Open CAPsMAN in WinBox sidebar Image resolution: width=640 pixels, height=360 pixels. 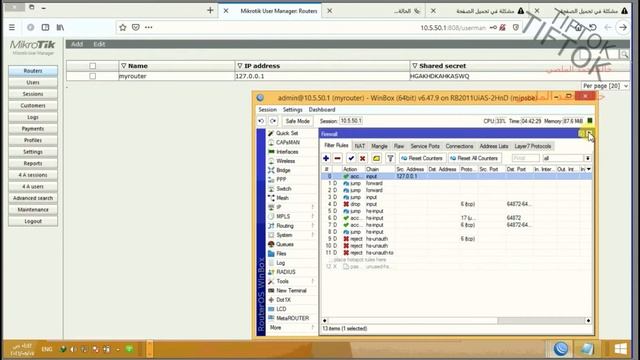click(x=288, y=142)
